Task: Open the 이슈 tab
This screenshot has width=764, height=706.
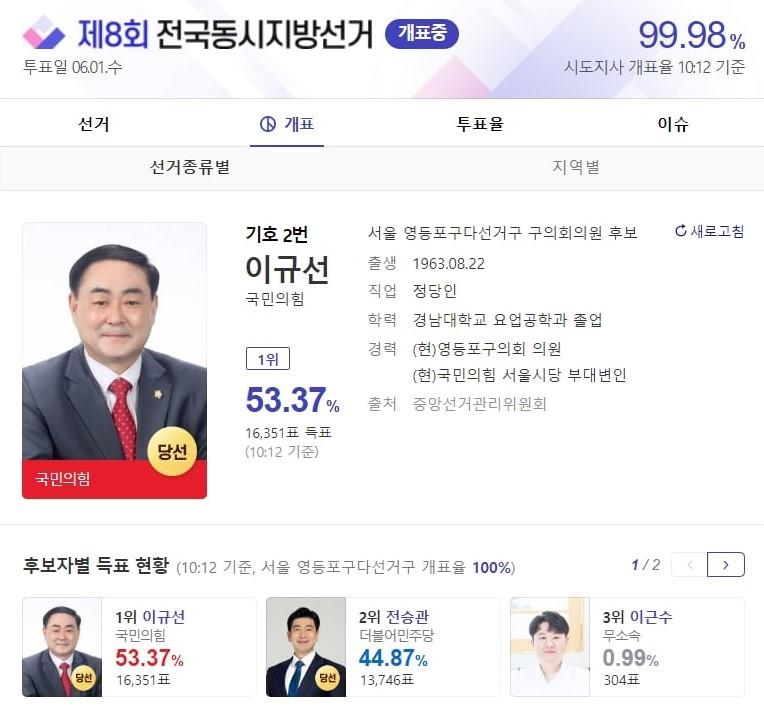Action: click(x=673, y=124)
